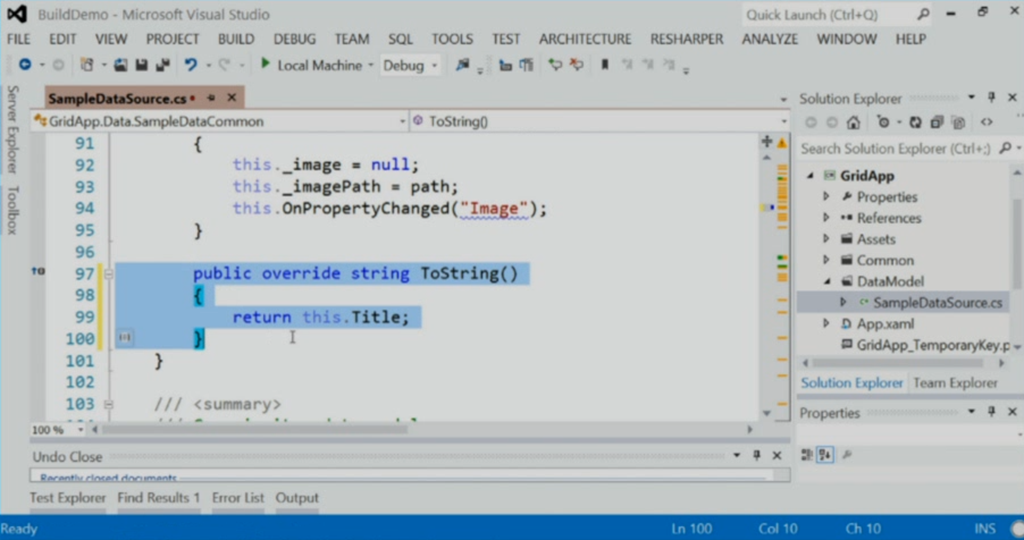This screenshot has width=1024, height=540.
Task: Switch to the Error List tab
Action: (238, 498)
